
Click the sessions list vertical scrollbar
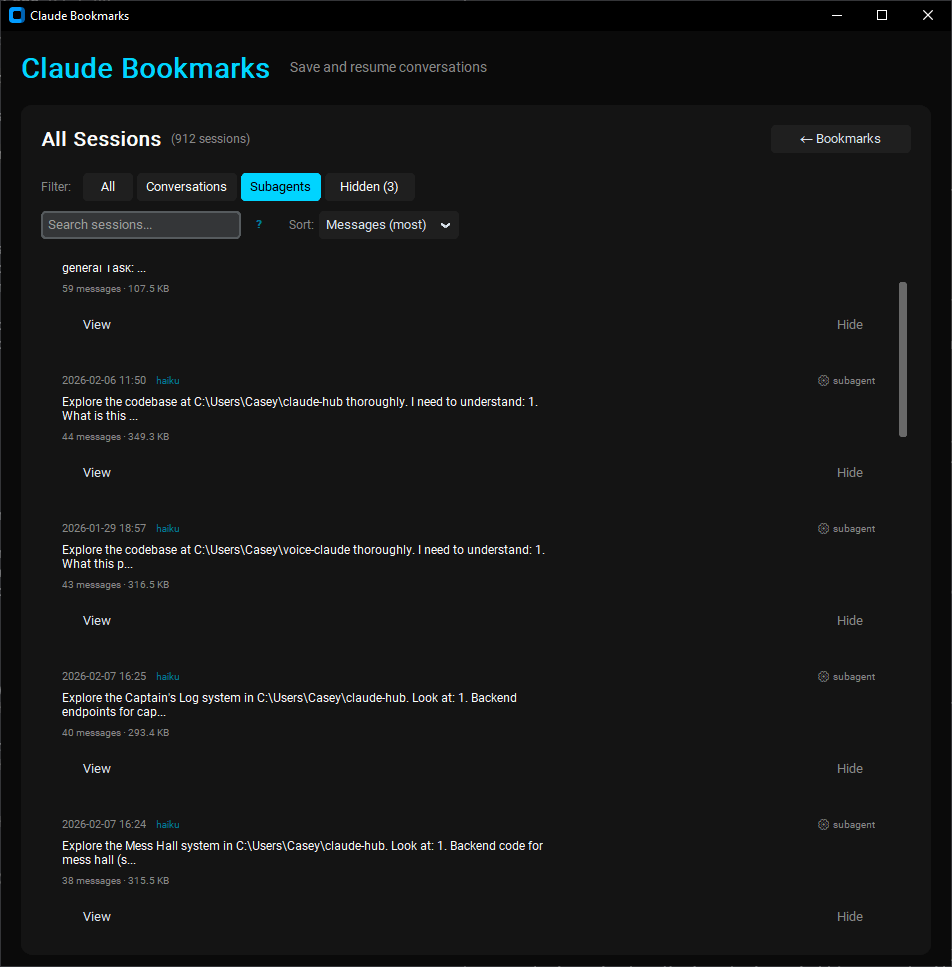(x=903, y=359)
